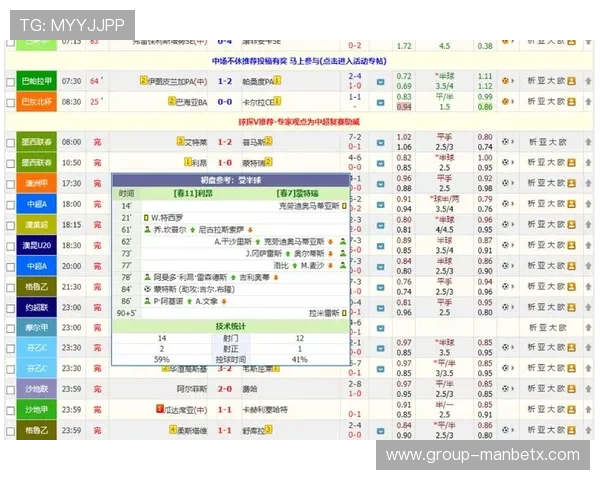Open the football icon in 澳昆U20 row
This screenshot has width=600, height=480.
click(506, 245)
